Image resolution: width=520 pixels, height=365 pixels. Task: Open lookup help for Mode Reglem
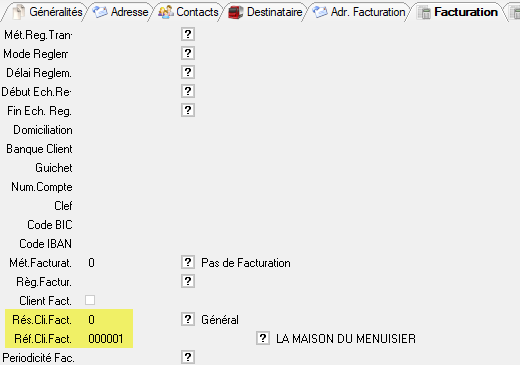click(x=188, y=53)
